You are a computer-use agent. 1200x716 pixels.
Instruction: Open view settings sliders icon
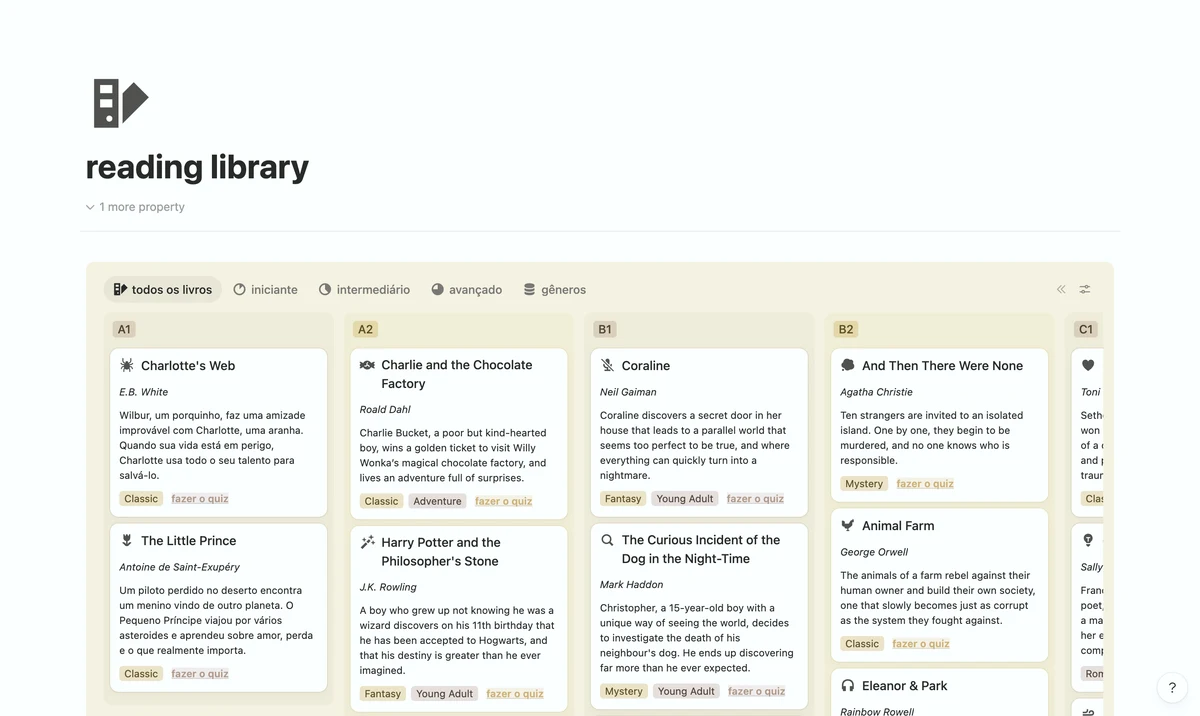1085,290
